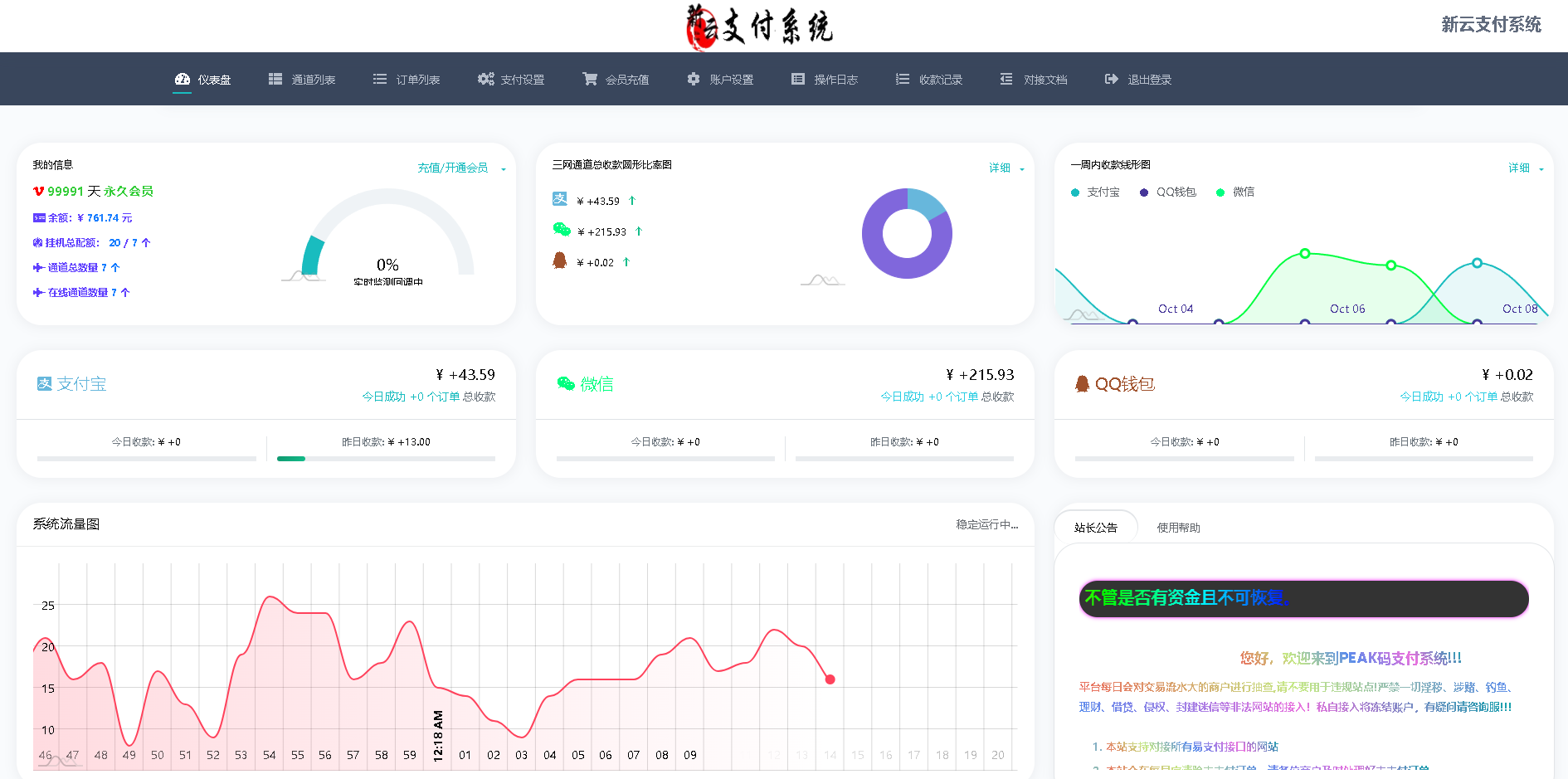
Task: Click the 昨日收款 progress bar under 支付宝
Action: [386, 459]
